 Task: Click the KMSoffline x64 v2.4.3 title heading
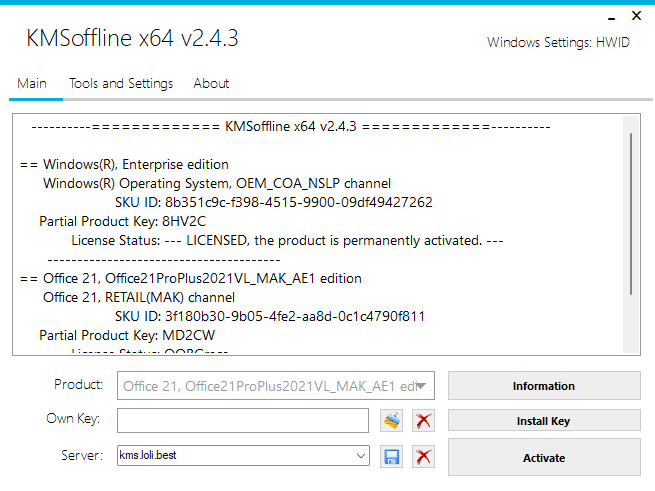pyautogui.click(x=132, y=38)
